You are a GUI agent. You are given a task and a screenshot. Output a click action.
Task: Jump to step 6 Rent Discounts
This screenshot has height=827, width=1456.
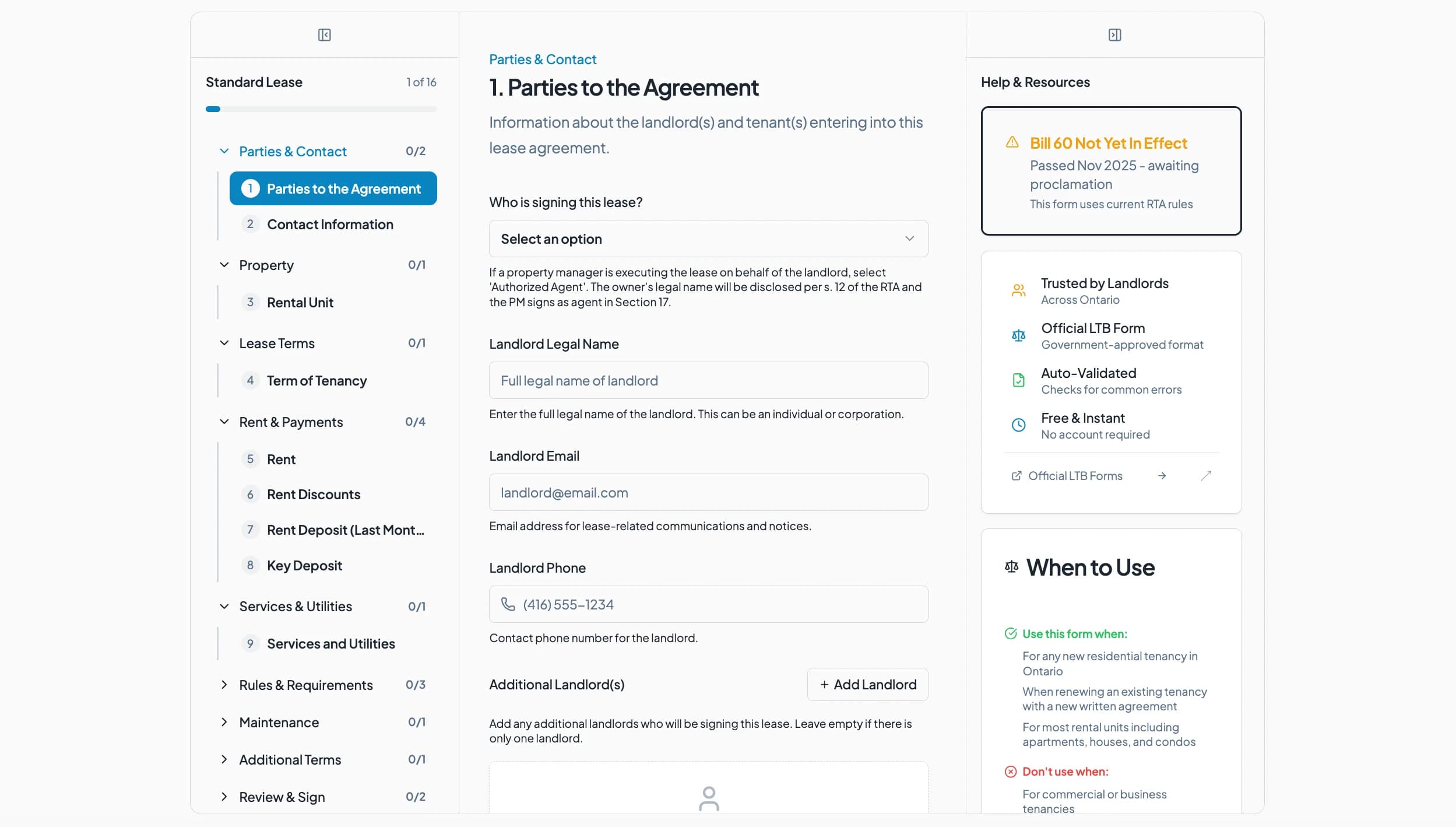tap(333, 495)
